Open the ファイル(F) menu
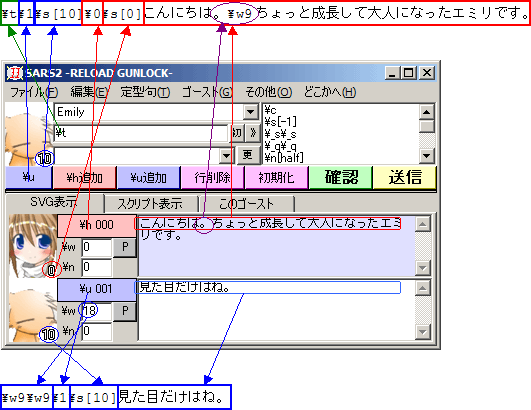The image size is (531, 410). pos(34,92)
